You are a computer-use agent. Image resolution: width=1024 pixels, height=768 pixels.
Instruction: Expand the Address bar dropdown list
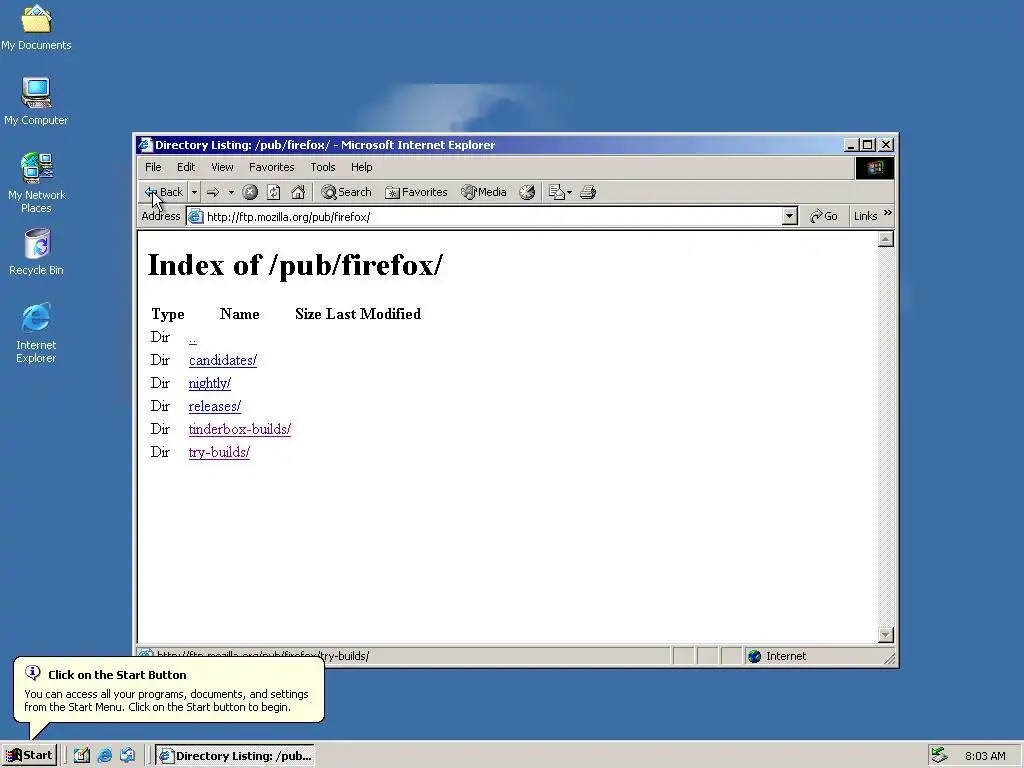[x=790, y=216]
